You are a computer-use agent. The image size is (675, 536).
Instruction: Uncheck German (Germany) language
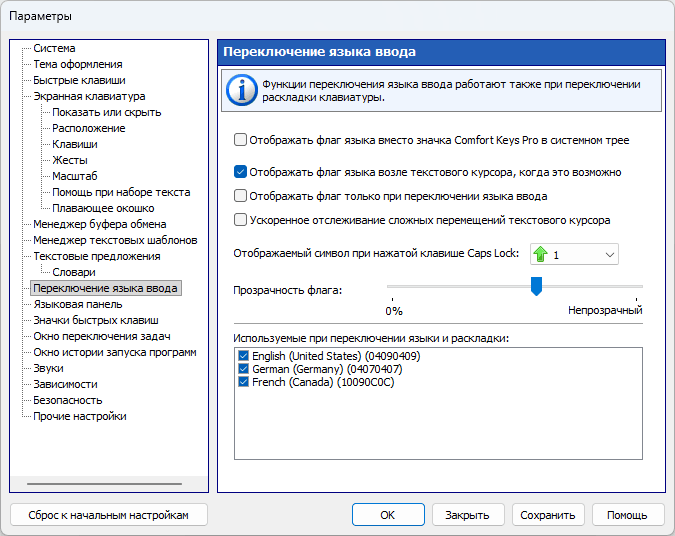243,369
